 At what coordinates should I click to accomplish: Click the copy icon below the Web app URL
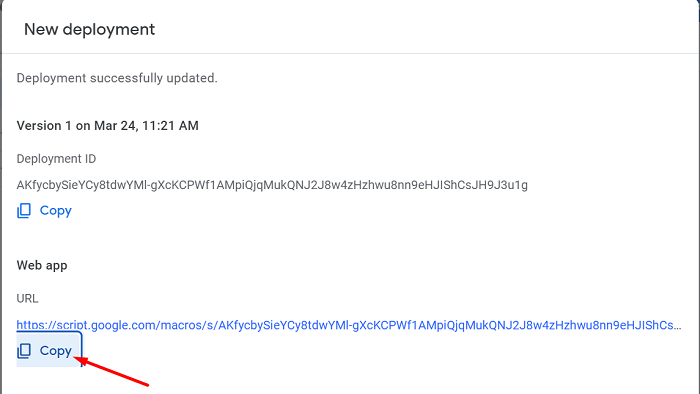(24, 351)
